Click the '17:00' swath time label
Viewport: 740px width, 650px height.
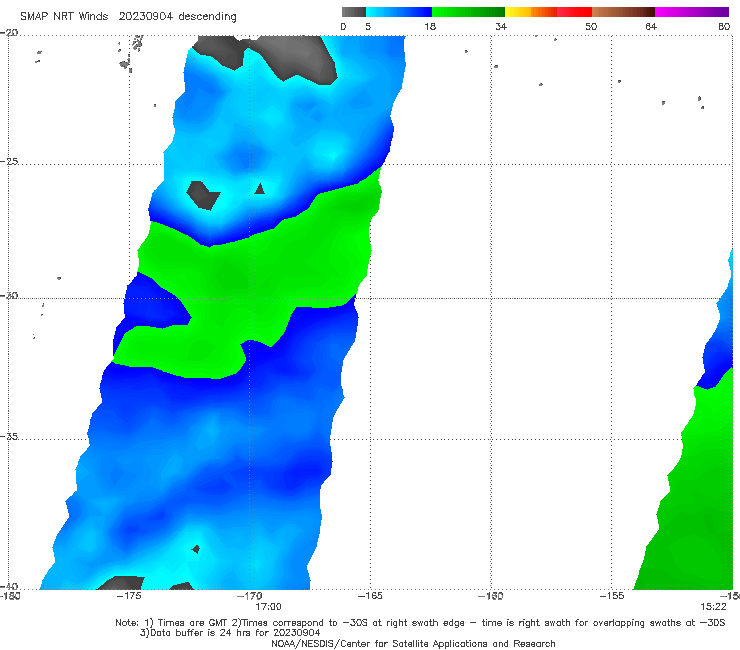pos(269,607)
